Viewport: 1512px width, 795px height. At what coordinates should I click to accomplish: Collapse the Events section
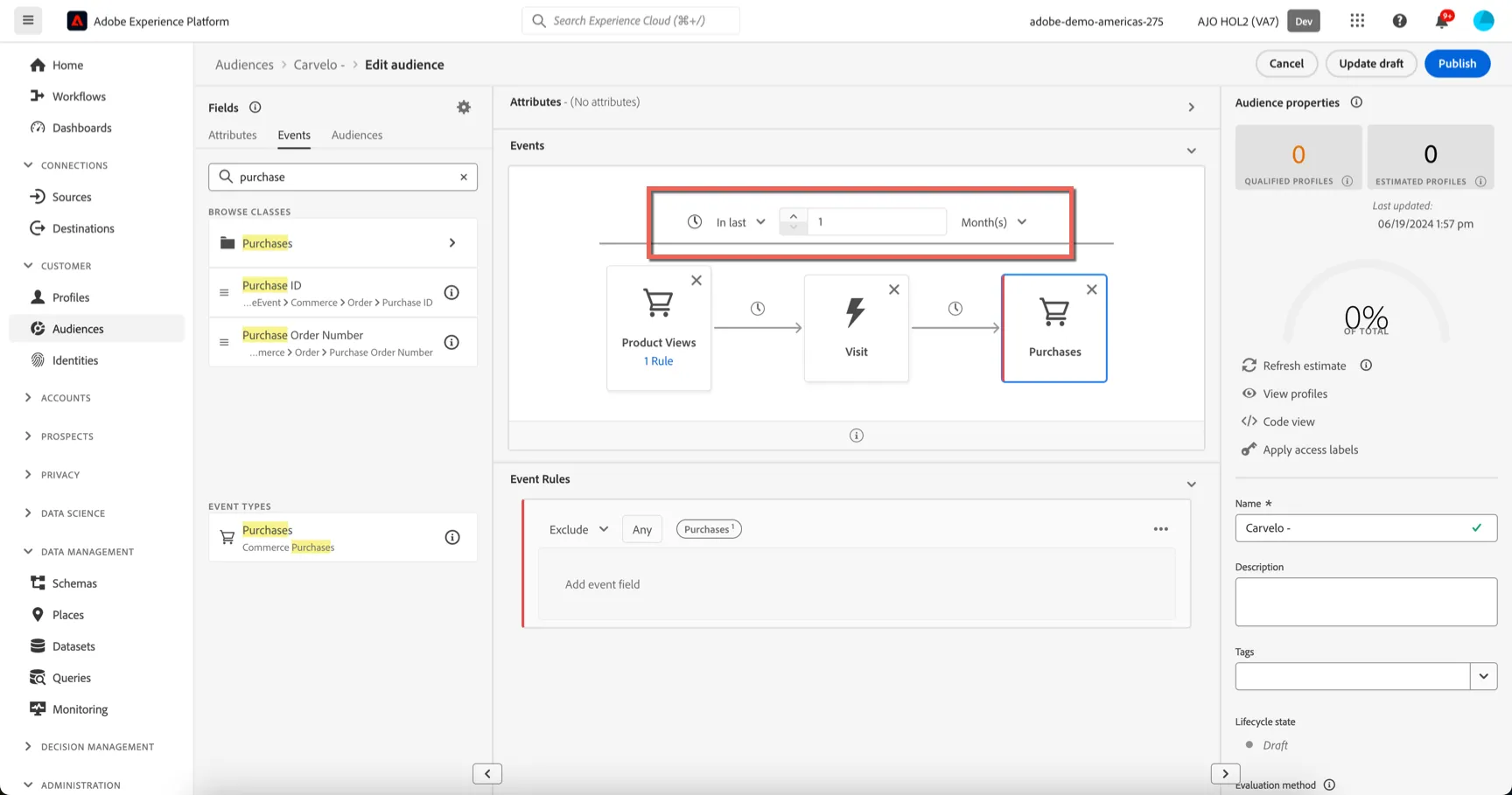(x=1192, y=151)
